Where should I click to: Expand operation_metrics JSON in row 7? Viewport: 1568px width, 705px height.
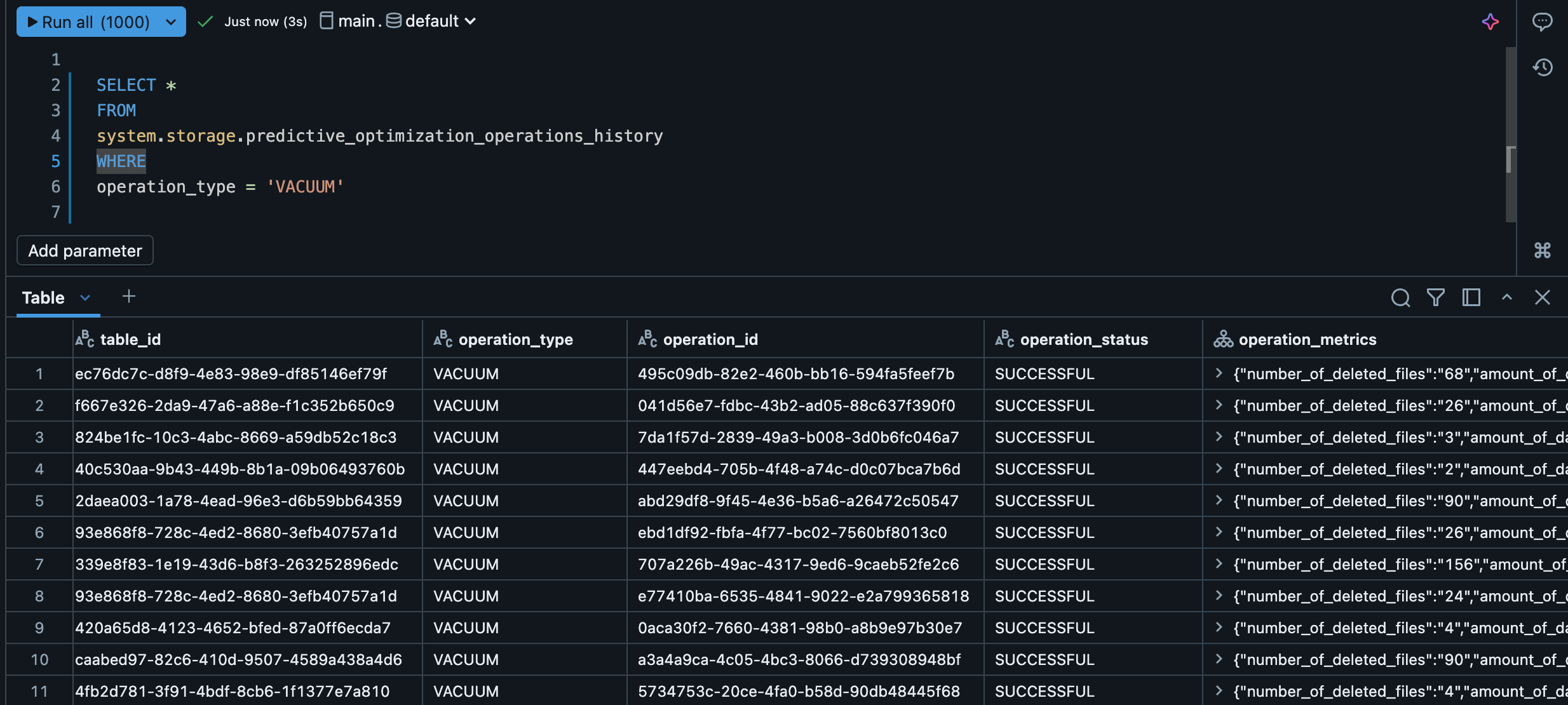pos(1219,564)
